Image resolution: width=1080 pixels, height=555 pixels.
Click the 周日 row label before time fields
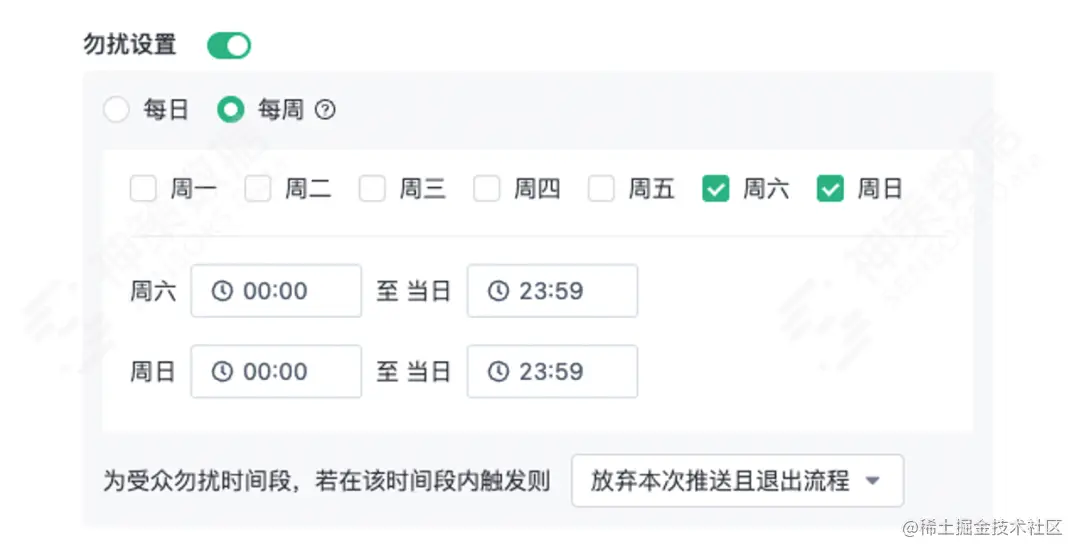tap(153, 372)
